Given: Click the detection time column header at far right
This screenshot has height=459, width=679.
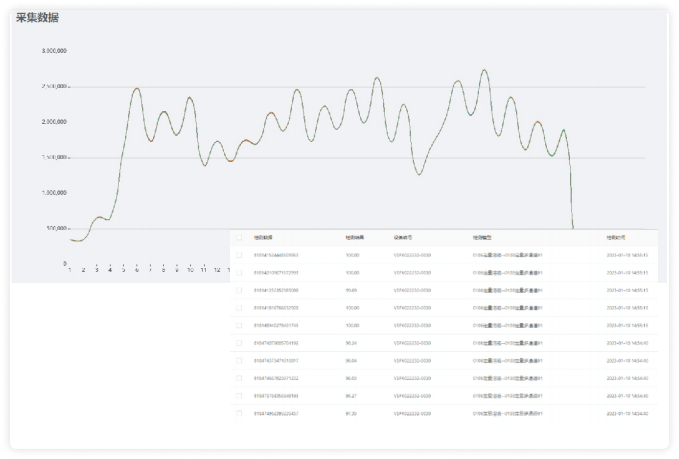Looking at the screenshot, I should coord(617,237).
